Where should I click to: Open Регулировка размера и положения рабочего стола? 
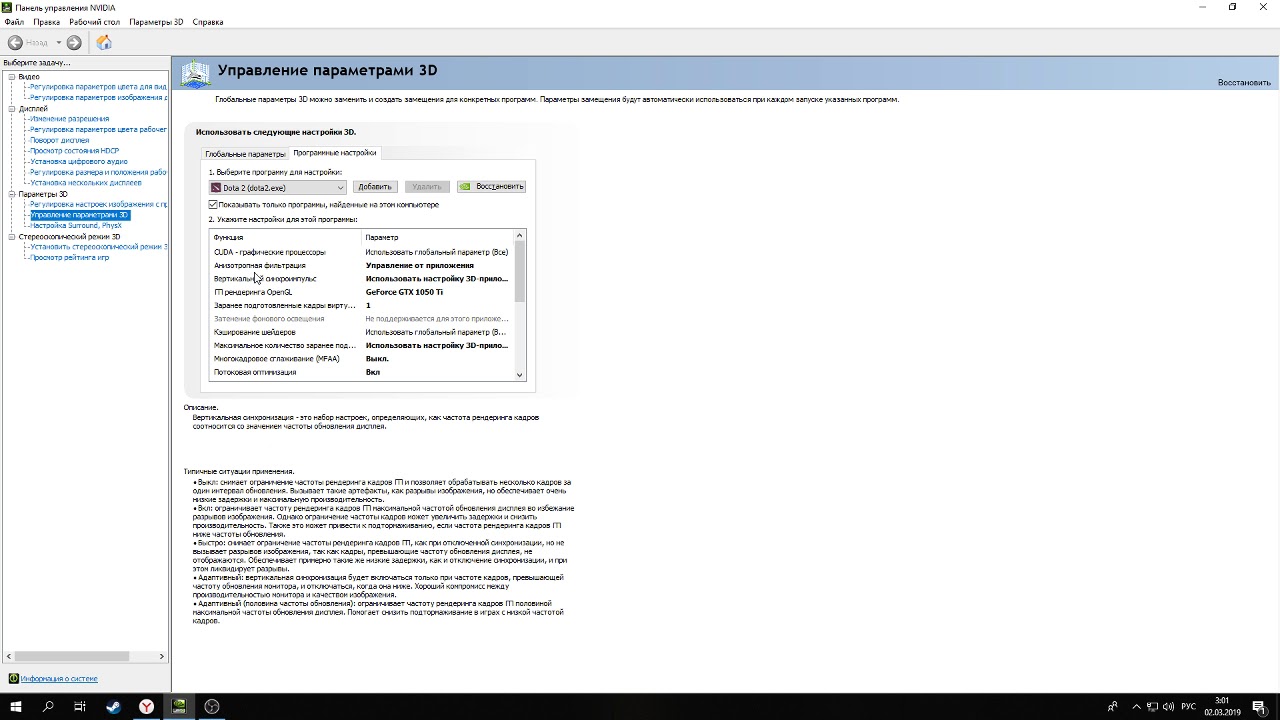click(x=98, y=173)
